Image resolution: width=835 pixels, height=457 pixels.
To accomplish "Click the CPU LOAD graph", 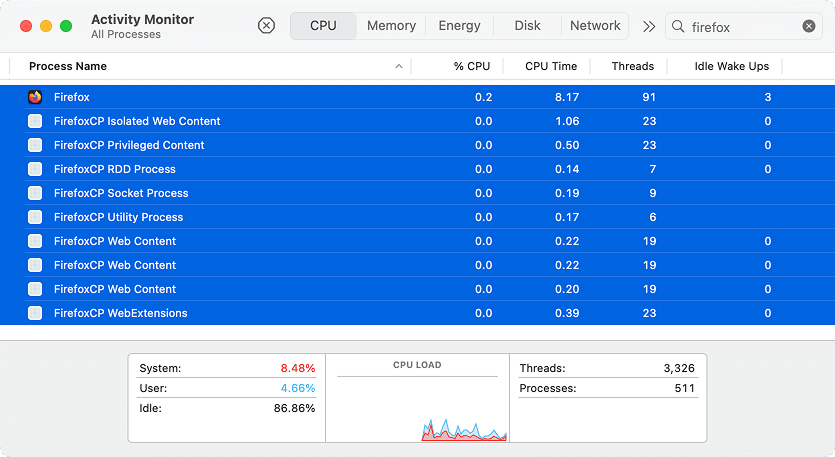I will (x=418, y=398).
